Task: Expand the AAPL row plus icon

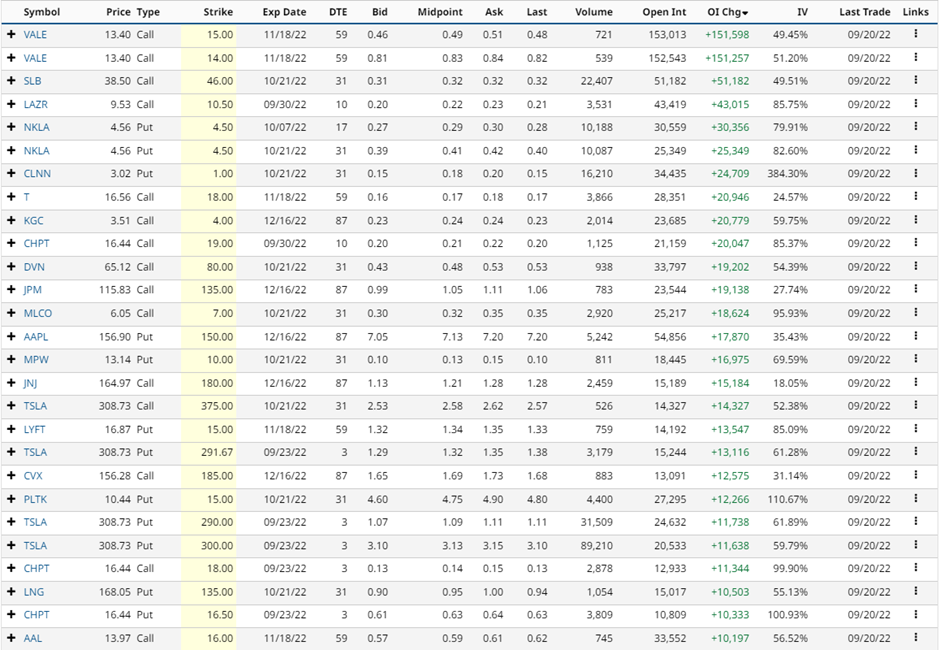Action: 11,336
